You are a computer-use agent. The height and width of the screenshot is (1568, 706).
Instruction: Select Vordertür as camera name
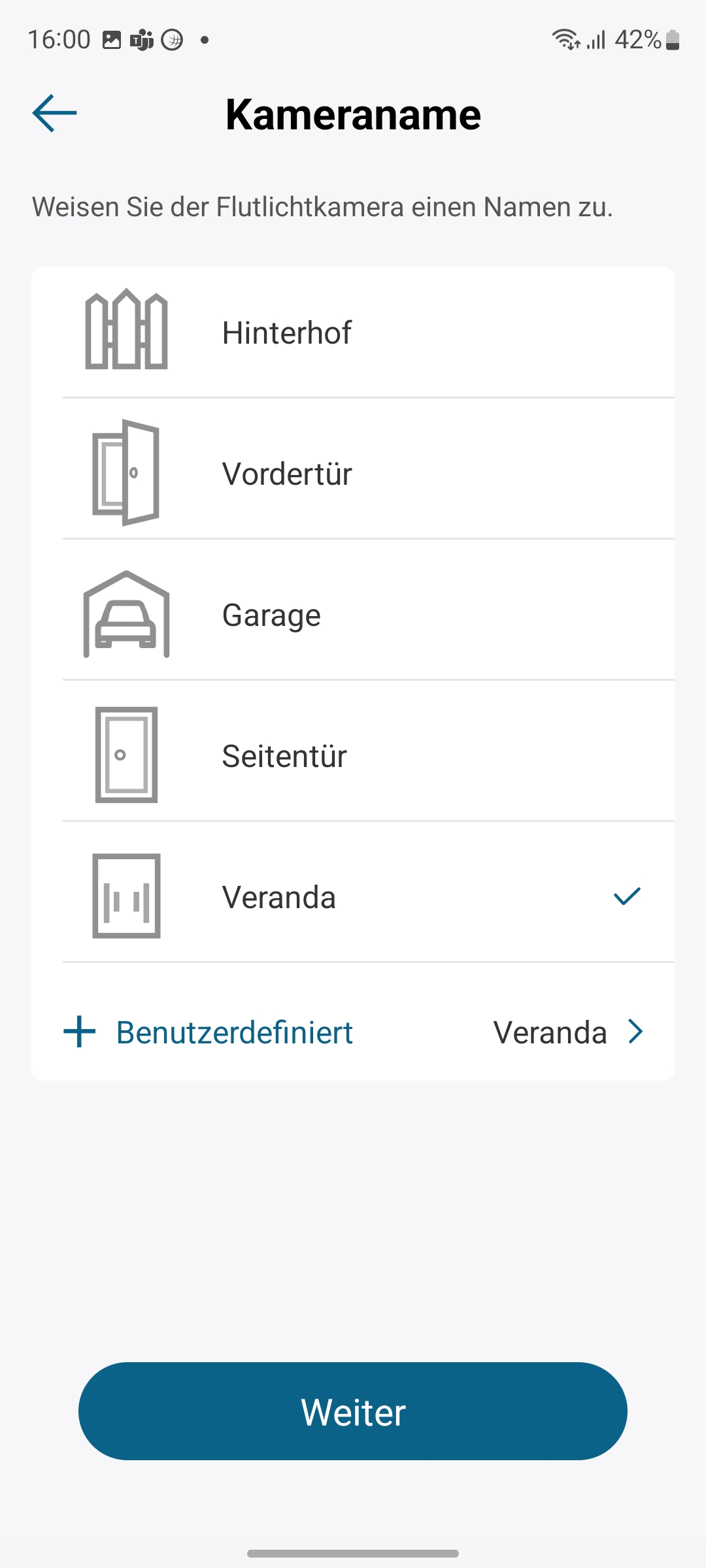287,474
